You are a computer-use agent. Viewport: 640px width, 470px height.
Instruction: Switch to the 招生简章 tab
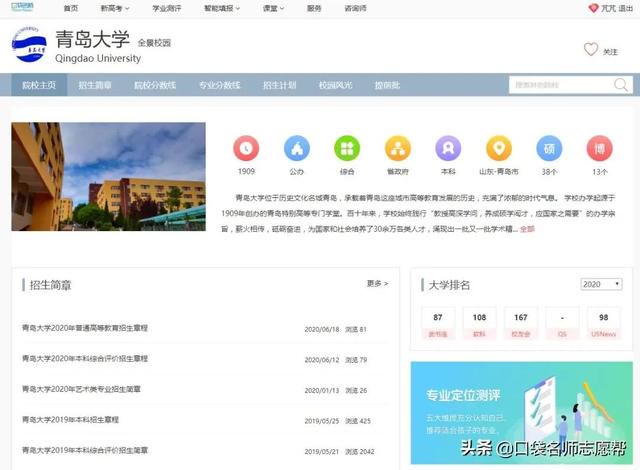pos(95,85)
